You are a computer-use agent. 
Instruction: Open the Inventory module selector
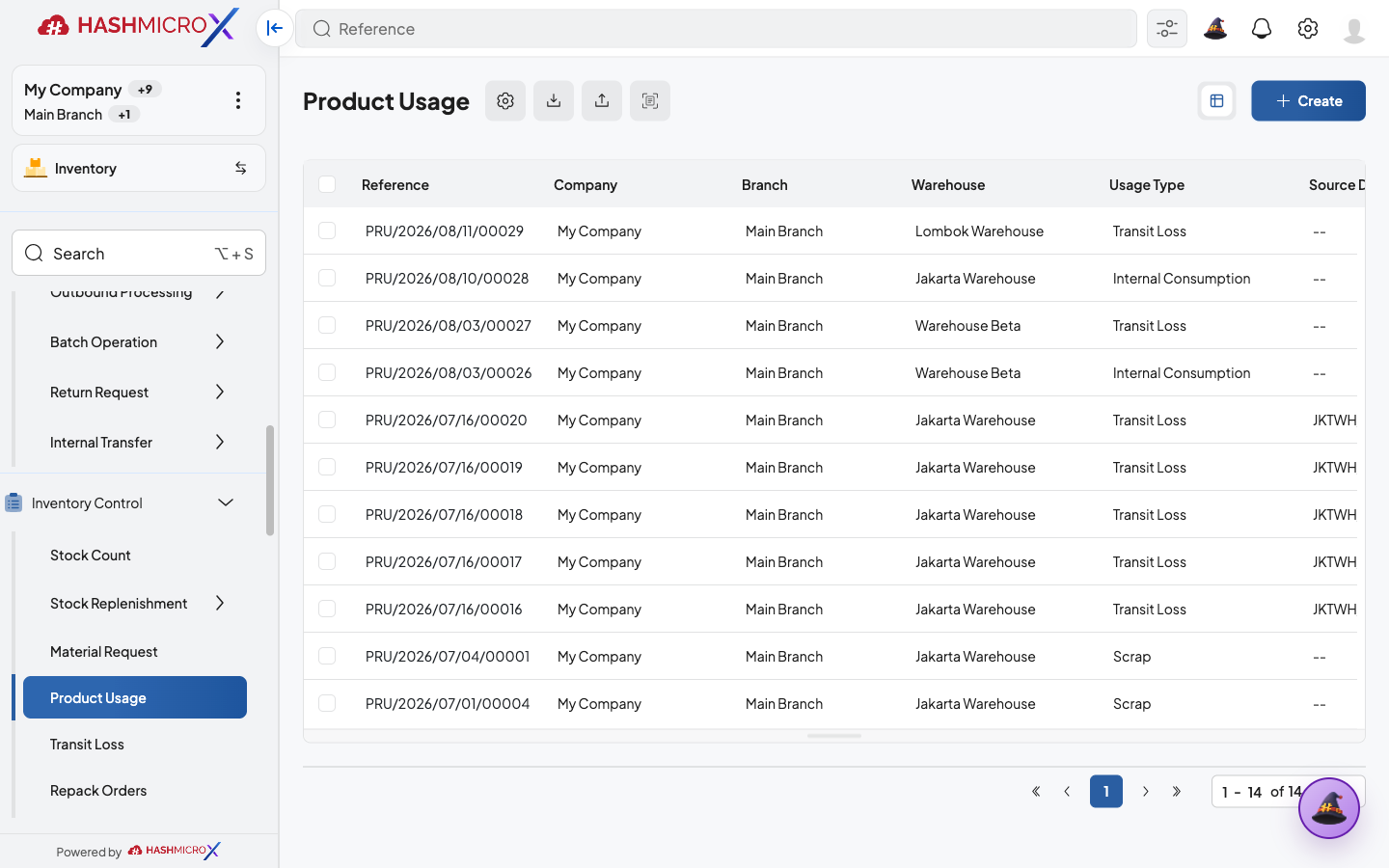pos(139,168)
